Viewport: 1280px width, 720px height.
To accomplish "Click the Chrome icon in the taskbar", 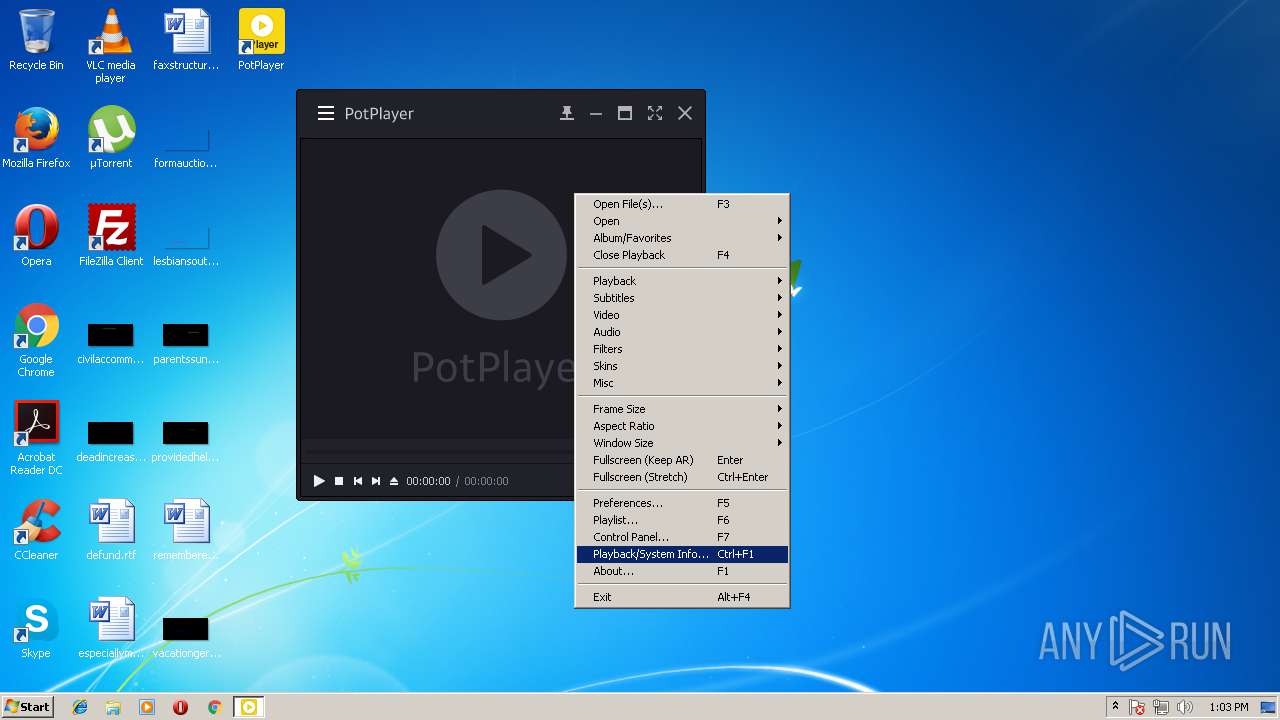I will click(x=214, y=707).
